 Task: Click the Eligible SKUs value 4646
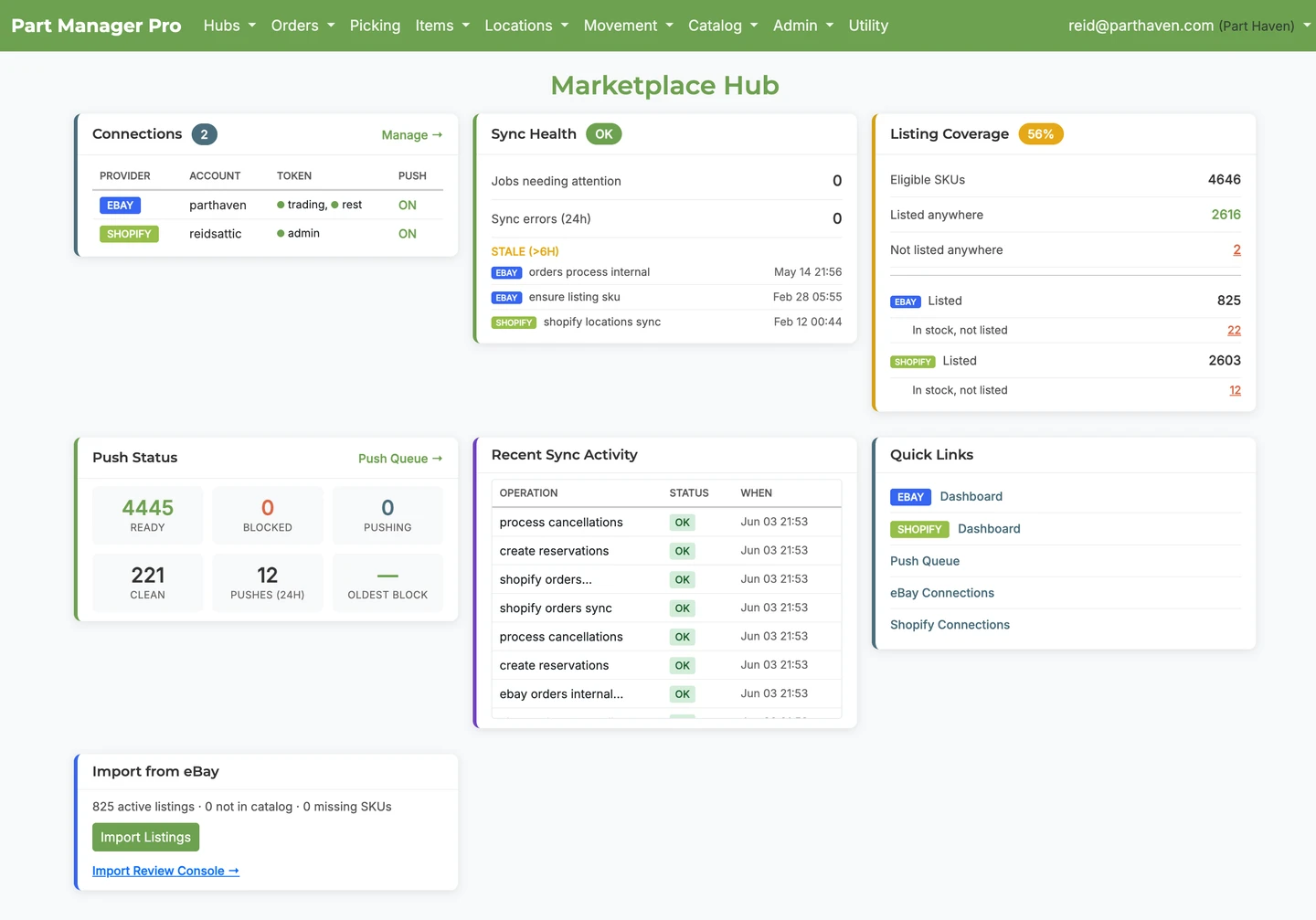(x=1224, y=180)
